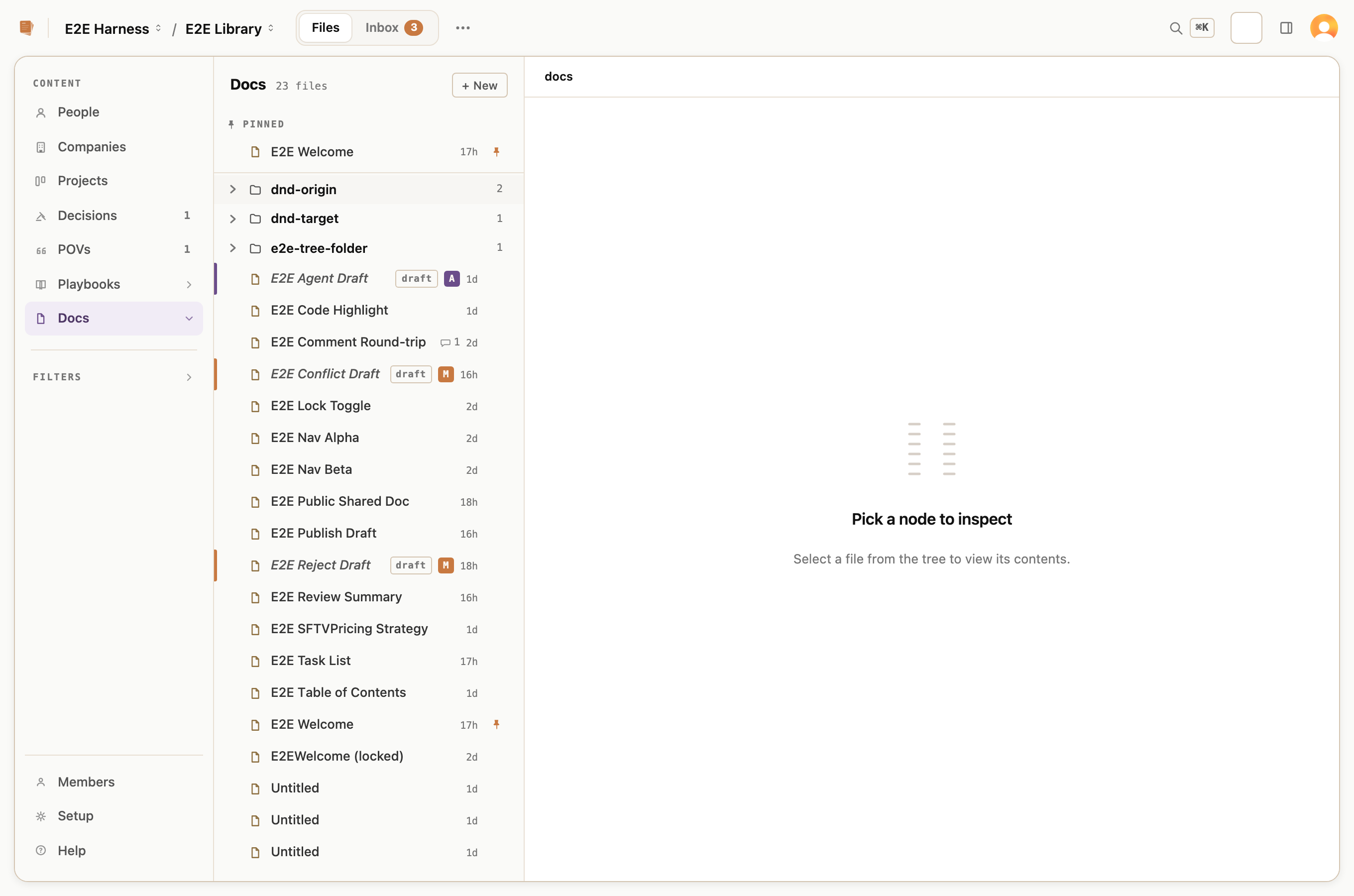Open Help

tap(114, 850)
